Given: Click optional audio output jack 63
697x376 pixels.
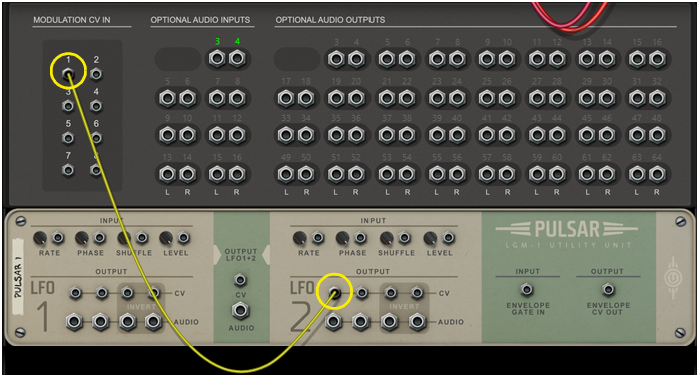Looking at the screenshot, I should pyautogui.click(x=637, y=174).
